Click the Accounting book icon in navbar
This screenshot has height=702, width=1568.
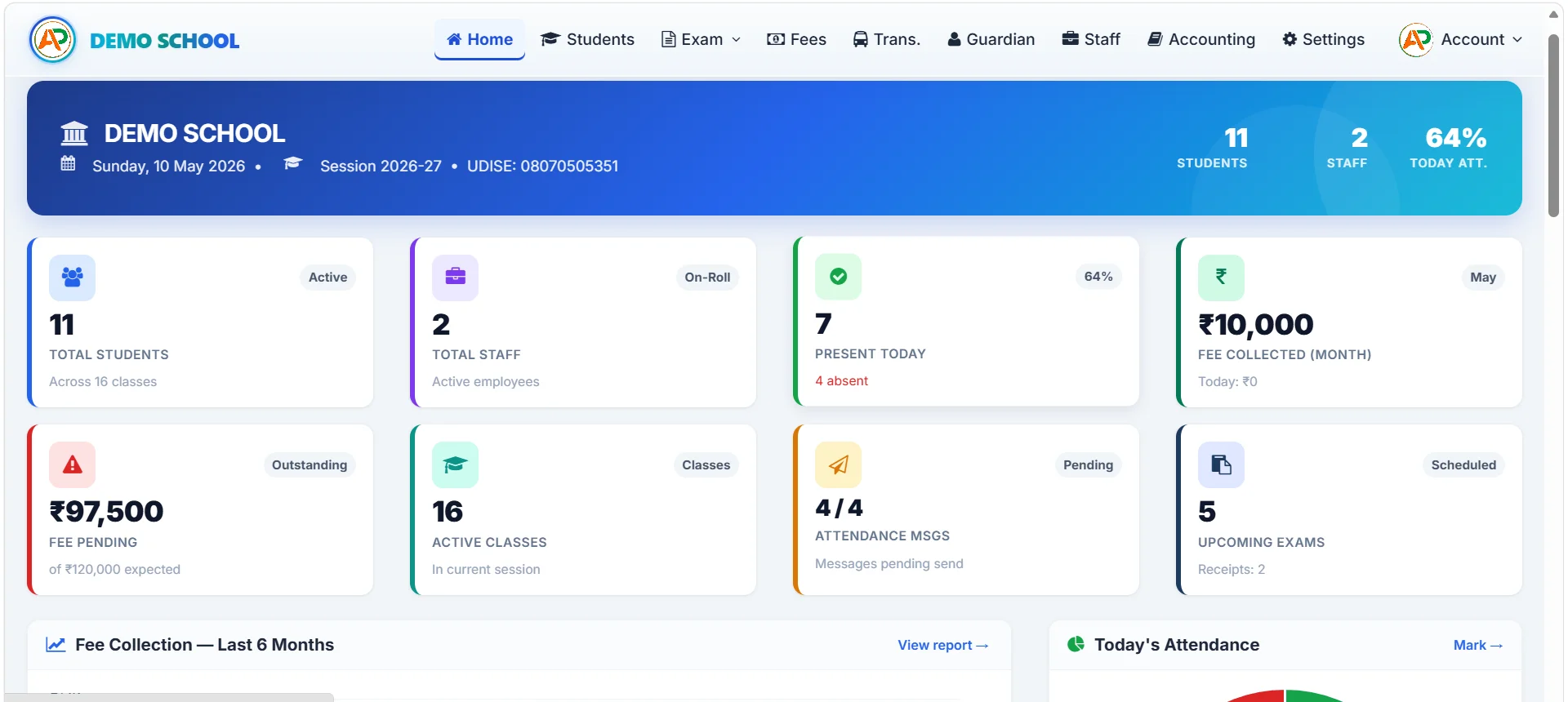pyautogui.click(x=1155, y=39)
